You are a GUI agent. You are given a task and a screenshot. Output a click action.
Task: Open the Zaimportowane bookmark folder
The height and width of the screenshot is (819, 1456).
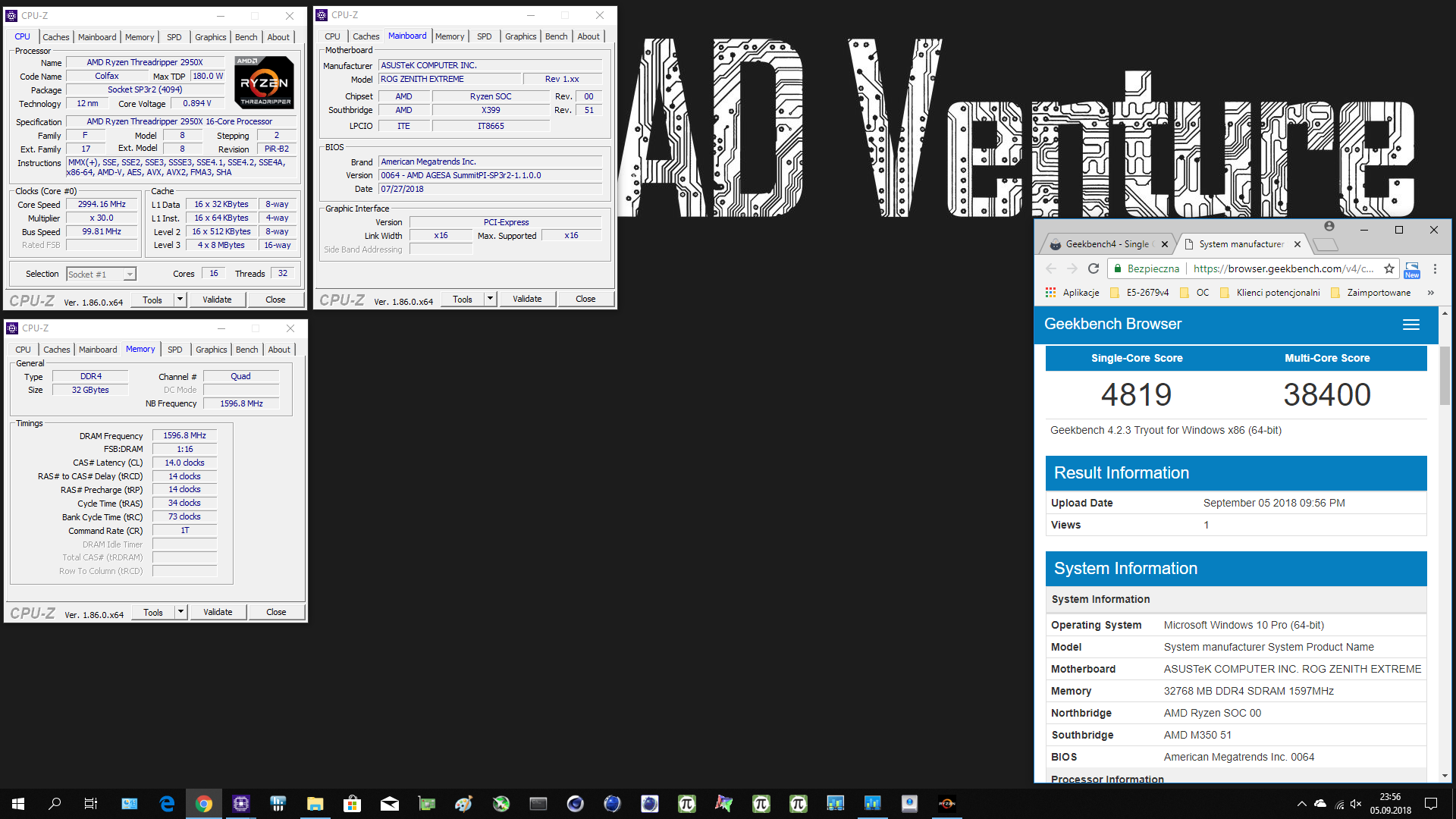click(1371, 293)
